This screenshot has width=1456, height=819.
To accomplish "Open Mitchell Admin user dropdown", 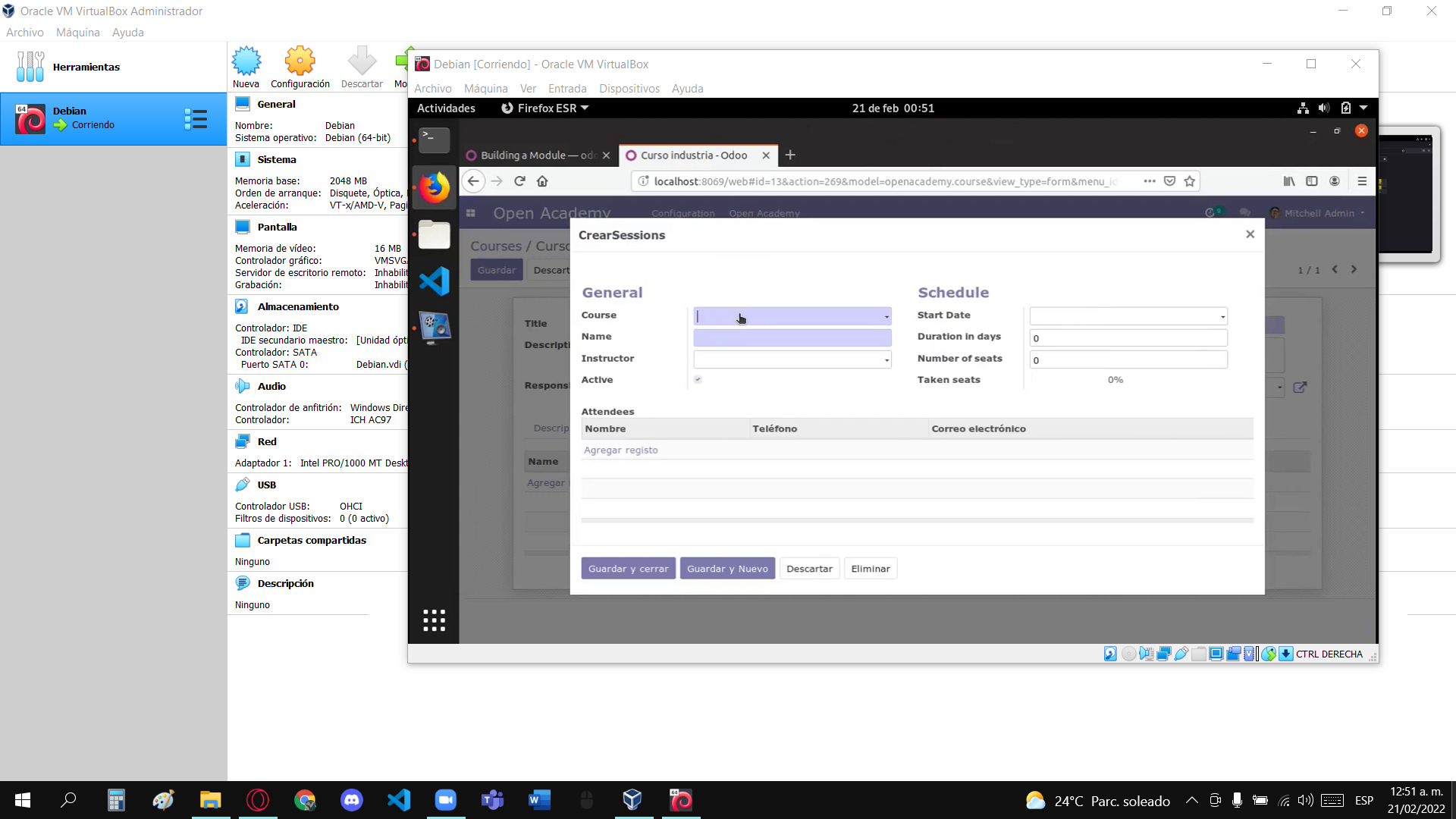I will click(1318, 213).
